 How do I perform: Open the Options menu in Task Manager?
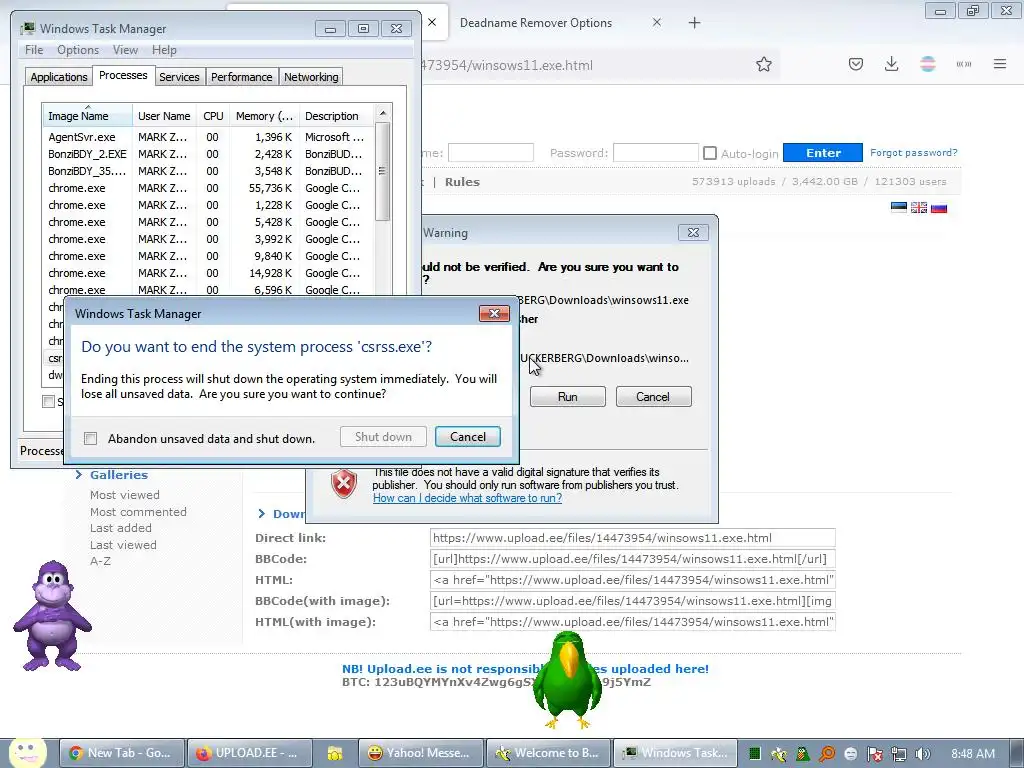[78, 50]
